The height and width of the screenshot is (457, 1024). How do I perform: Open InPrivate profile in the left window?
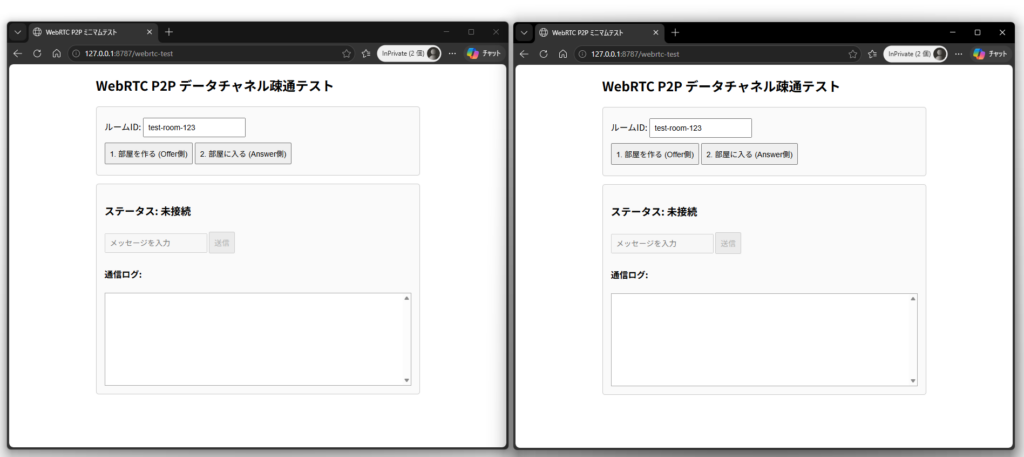409,54
